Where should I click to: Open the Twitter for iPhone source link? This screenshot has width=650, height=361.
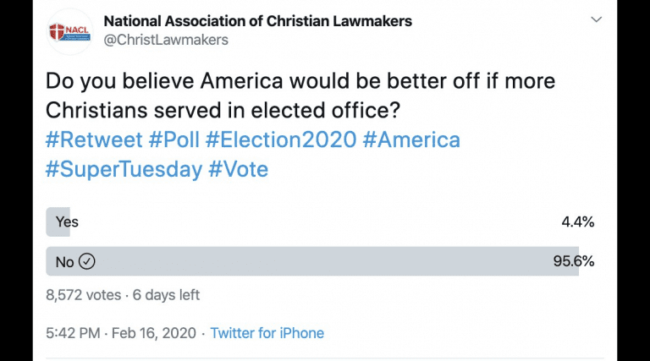(x=267, y=333)
